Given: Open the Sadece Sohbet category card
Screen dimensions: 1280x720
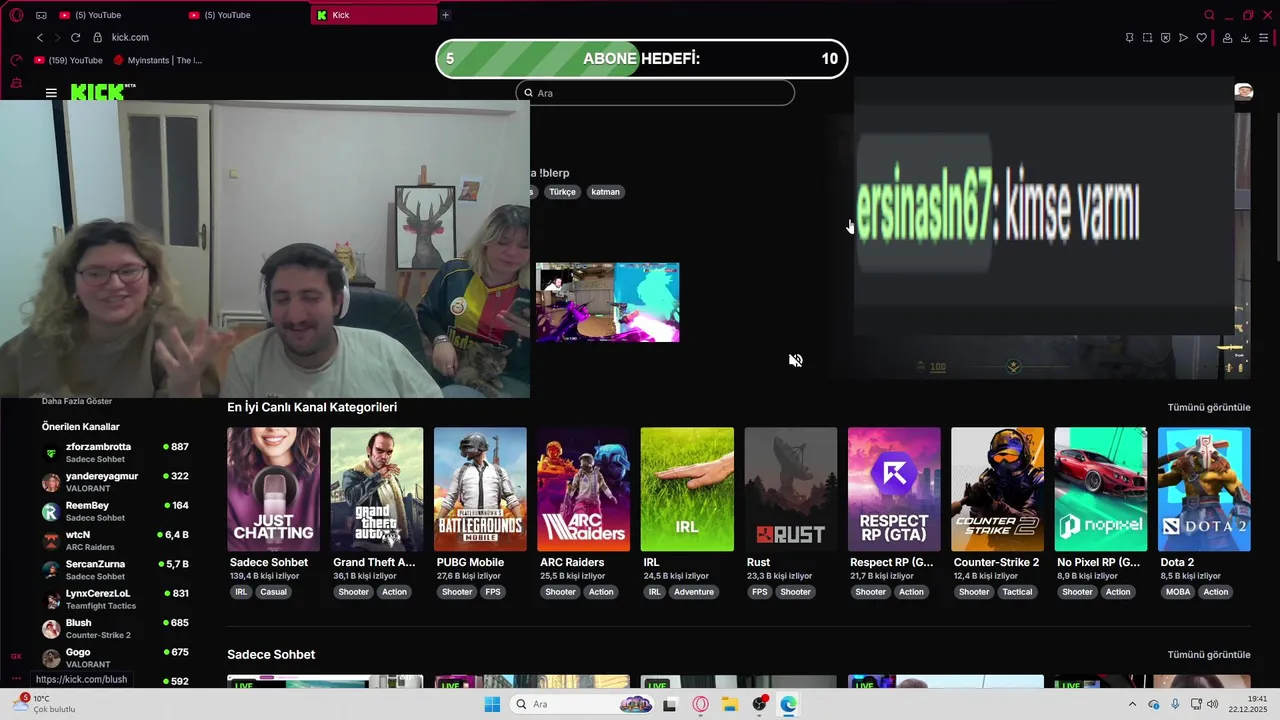Looking at the screenshot, I should (x=273, y=489).
